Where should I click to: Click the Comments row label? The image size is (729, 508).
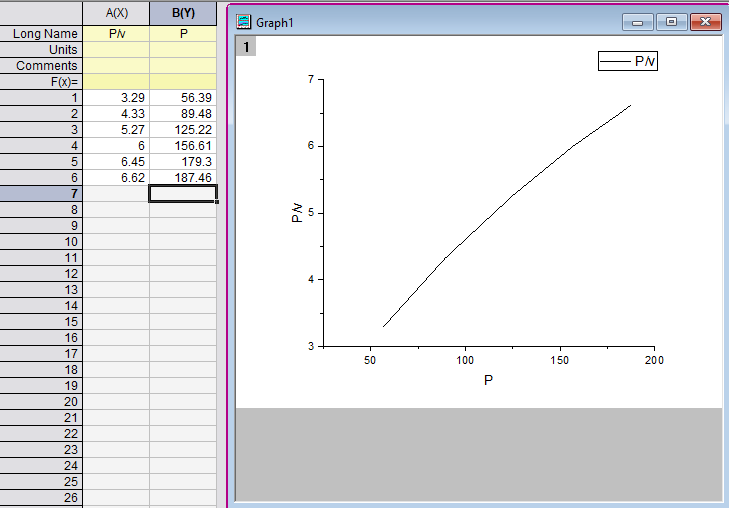pos(41,66)
